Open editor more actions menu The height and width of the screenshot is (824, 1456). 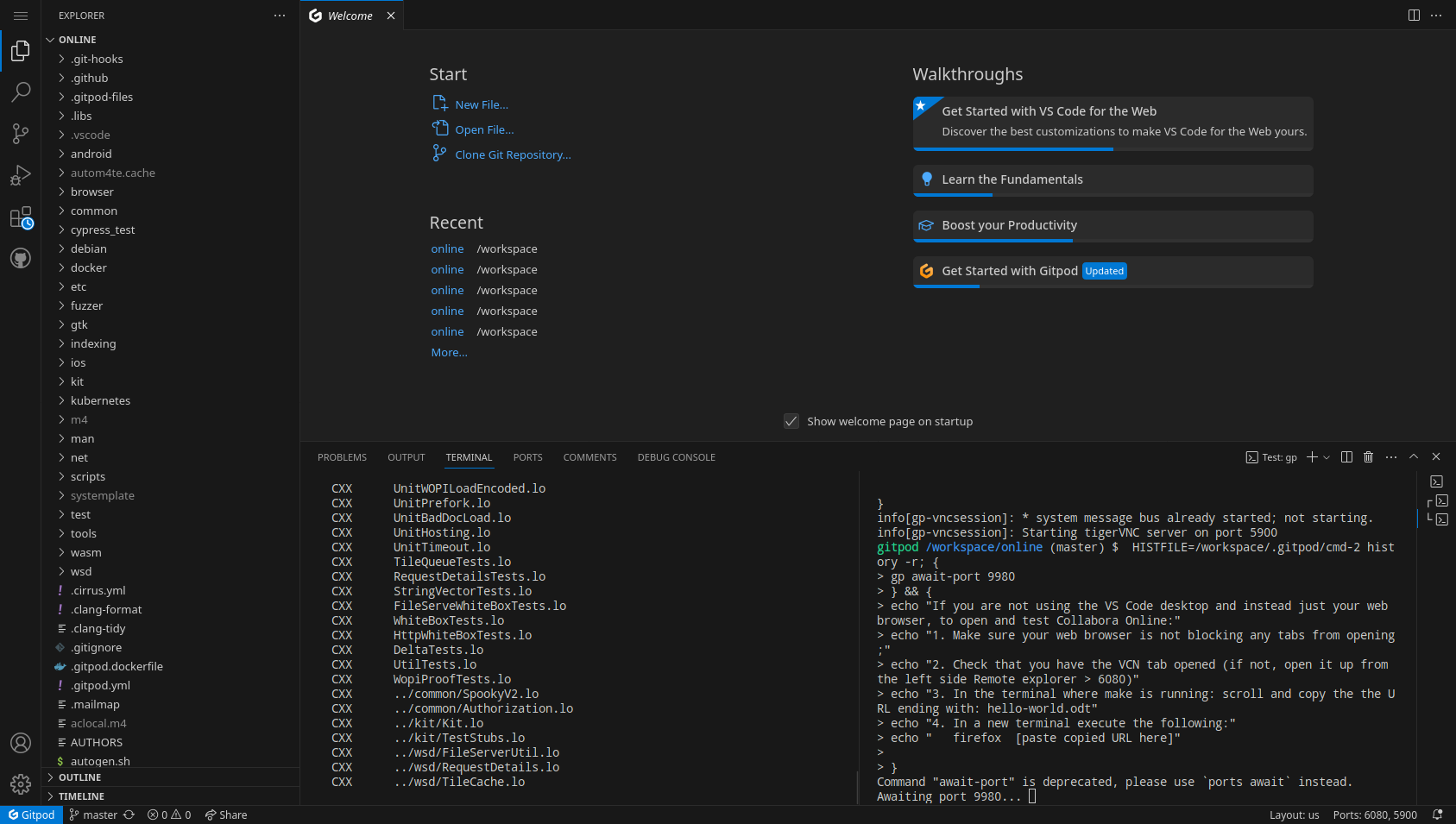click(x=1436, y=16)
